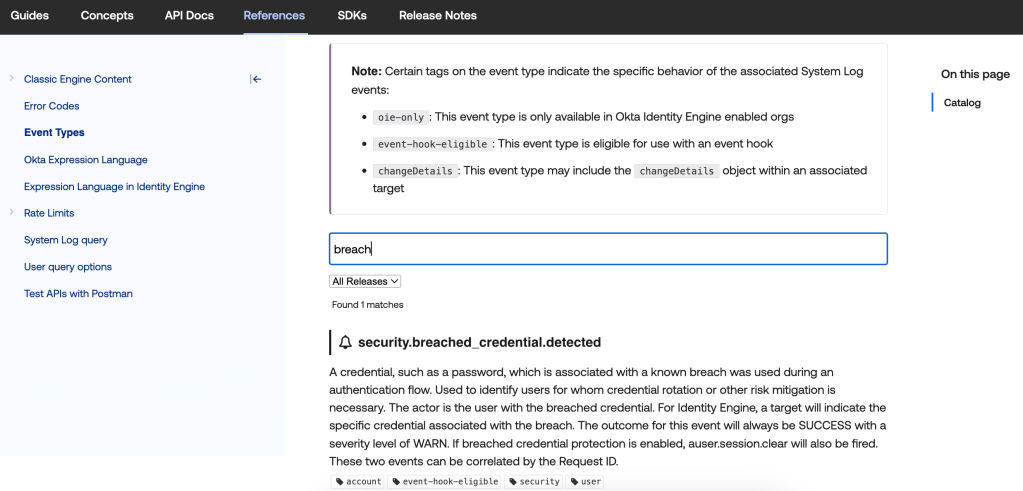The image size is (1023, 491).
Task: Jump to Catalog in On this page
Action: coord(962,103)
